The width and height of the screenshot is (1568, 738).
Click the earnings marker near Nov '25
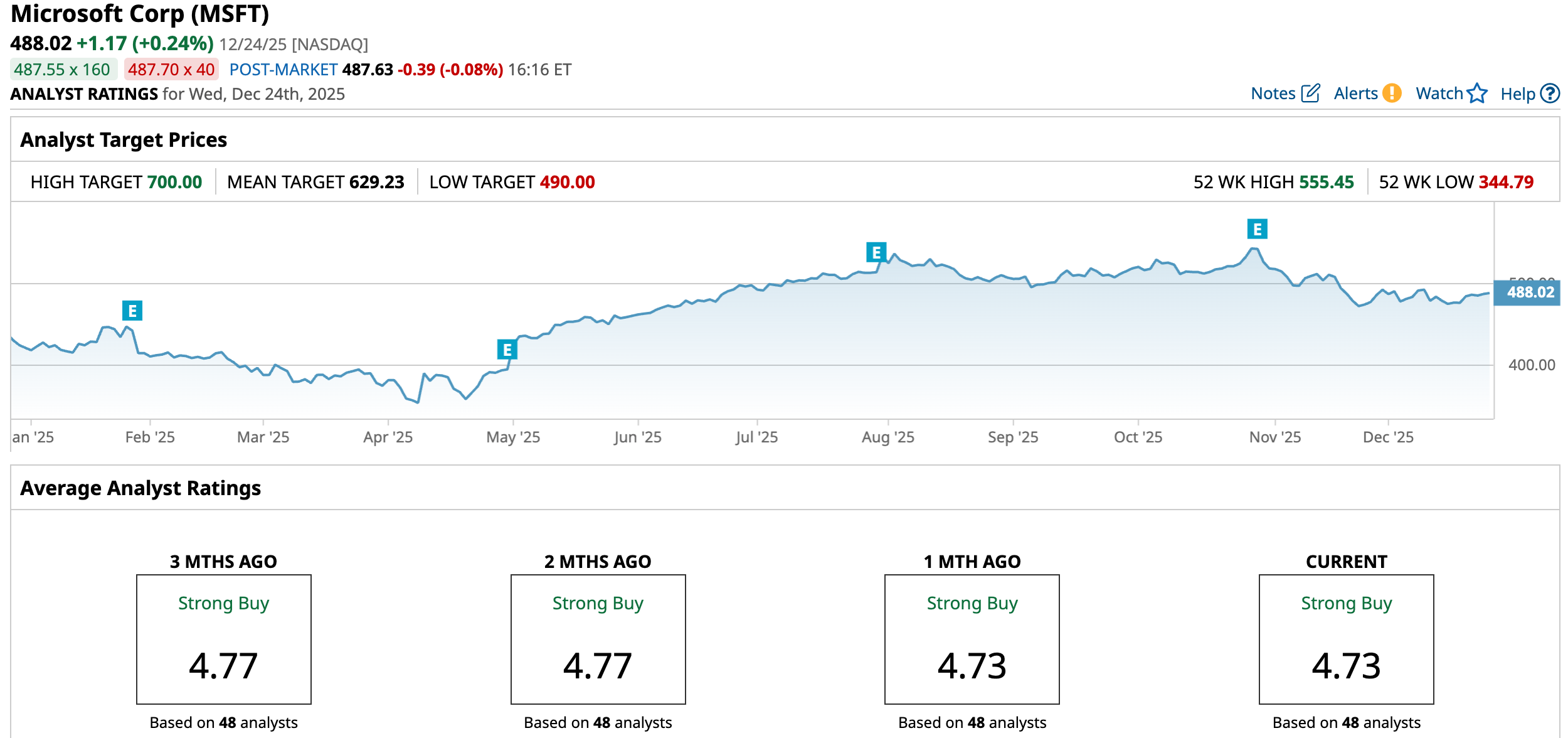click(x=1257, y=229)
